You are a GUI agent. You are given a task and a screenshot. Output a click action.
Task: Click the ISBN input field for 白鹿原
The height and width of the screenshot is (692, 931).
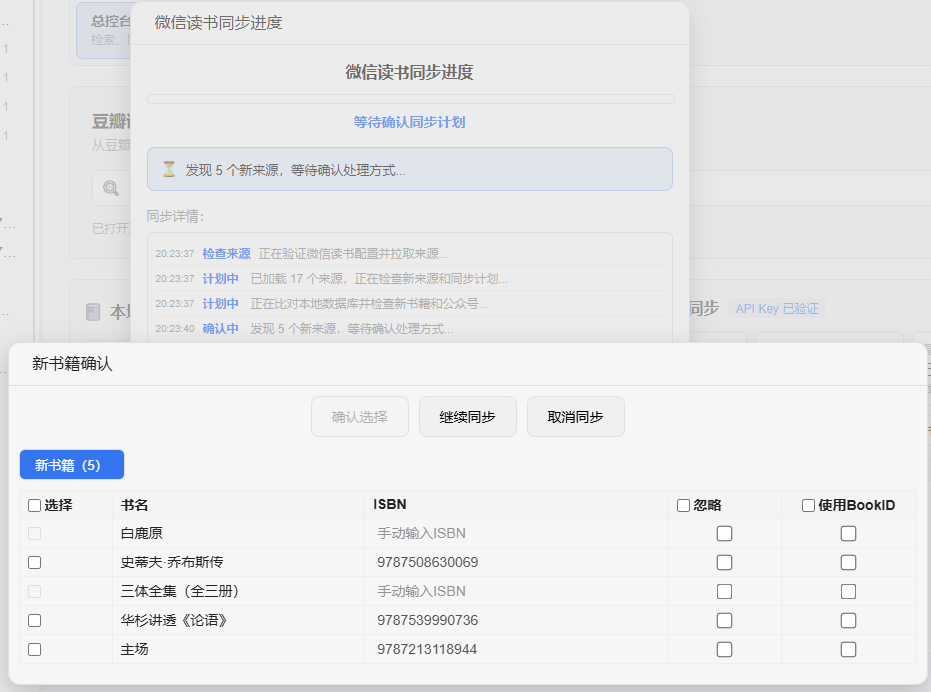(516, 533)
